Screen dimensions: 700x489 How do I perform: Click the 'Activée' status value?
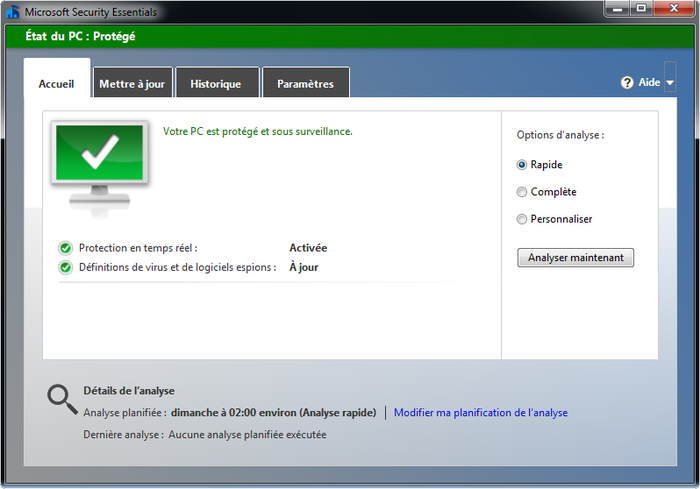coord(308,248)
